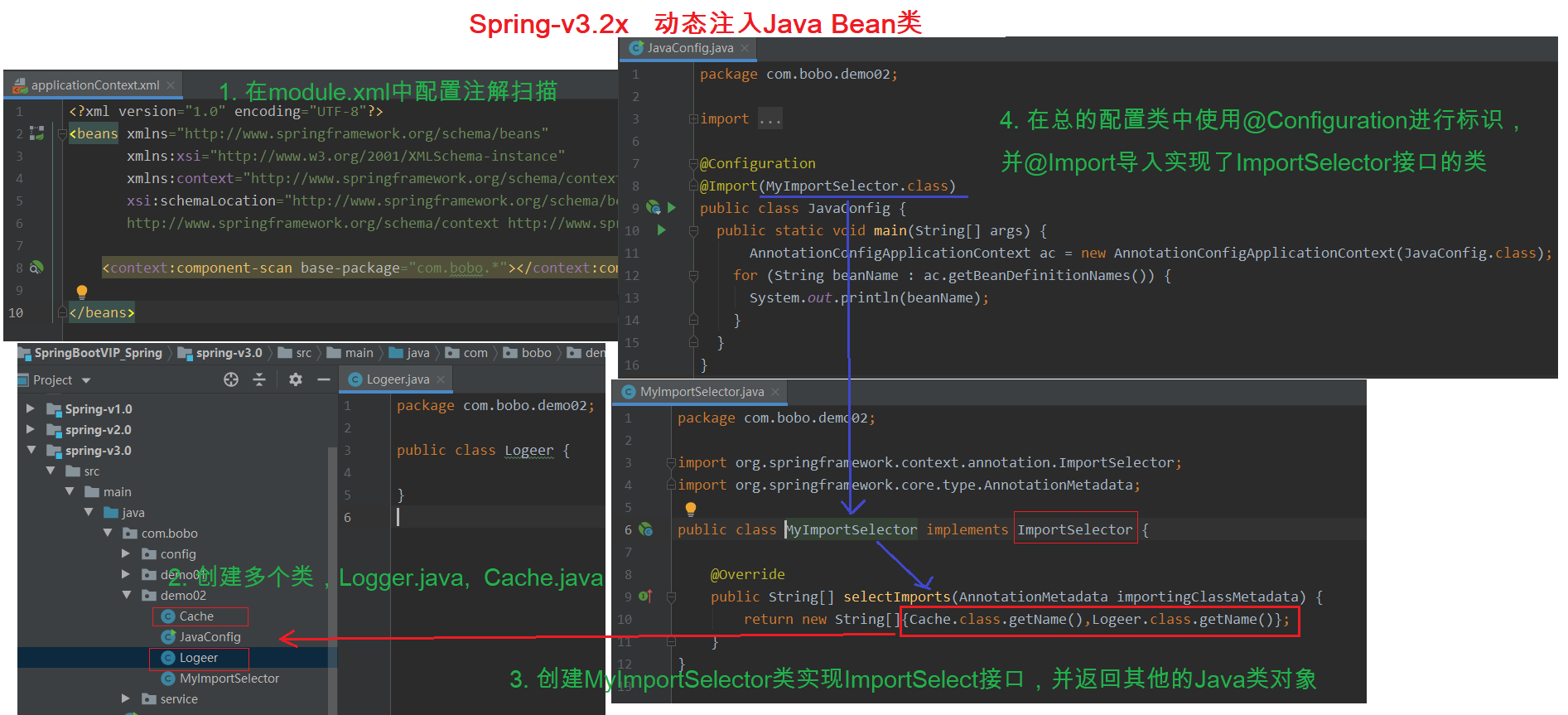Expand the config package
1568x715 pixels.
click(x=127, y=553)
